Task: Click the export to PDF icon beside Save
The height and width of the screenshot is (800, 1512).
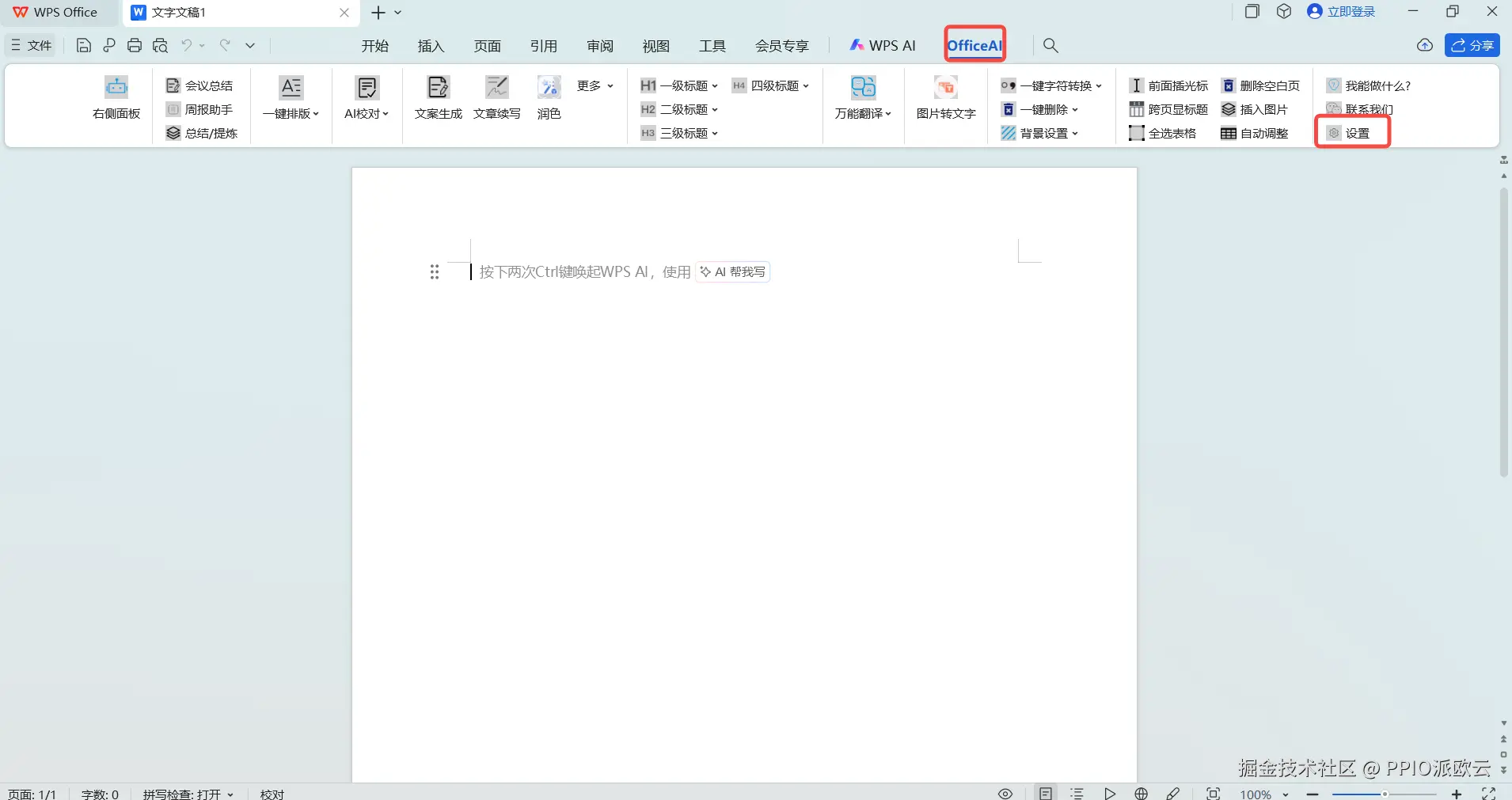Action: pyautogui.click(x=109, y=45)
